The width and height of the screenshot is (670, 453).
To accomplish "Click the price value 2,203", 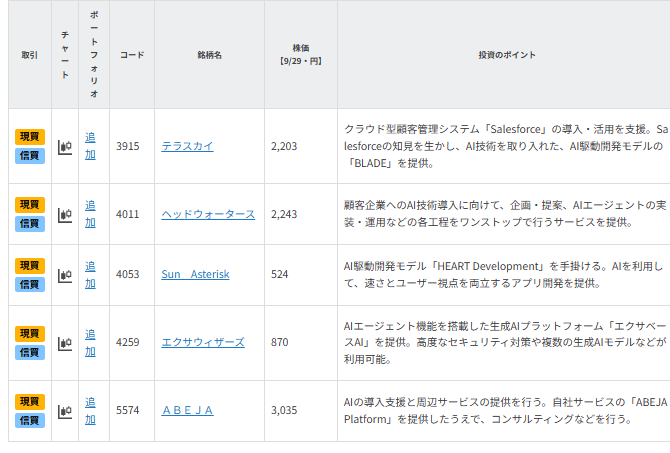I will point(284,146).
